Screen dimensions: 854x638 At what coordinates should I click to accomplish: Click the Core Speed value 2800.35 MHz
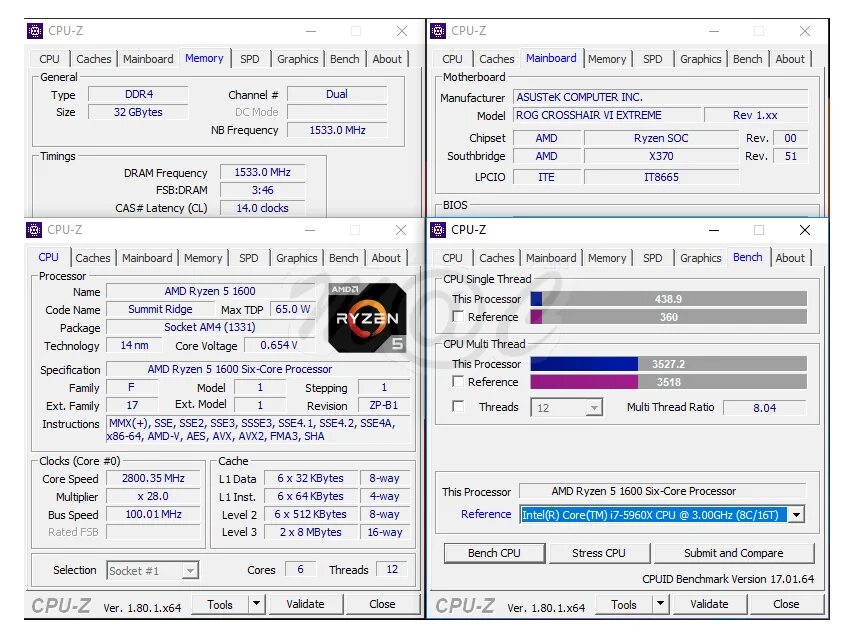pyautogui.click(x=153, y=478)
